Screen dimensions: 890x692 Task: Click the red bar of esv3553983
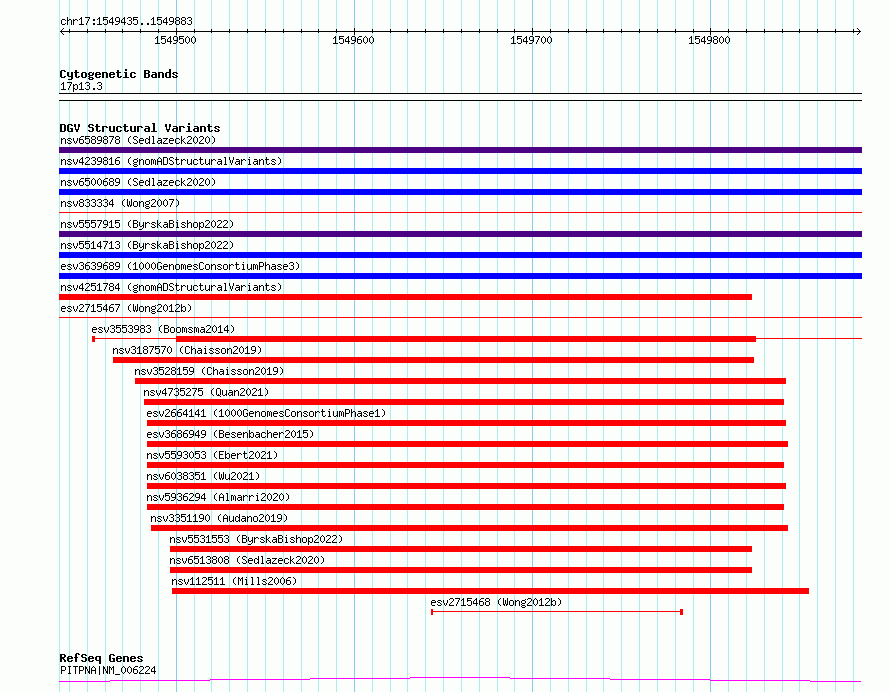(x=466, y=339)
